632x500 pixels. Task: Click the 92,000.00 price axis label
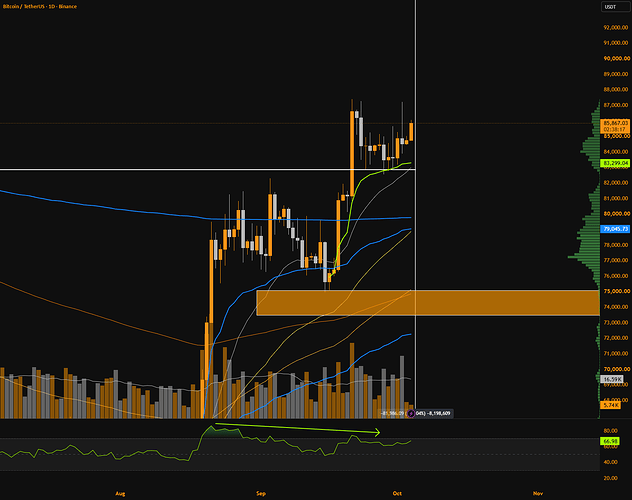tap(615, 27)
